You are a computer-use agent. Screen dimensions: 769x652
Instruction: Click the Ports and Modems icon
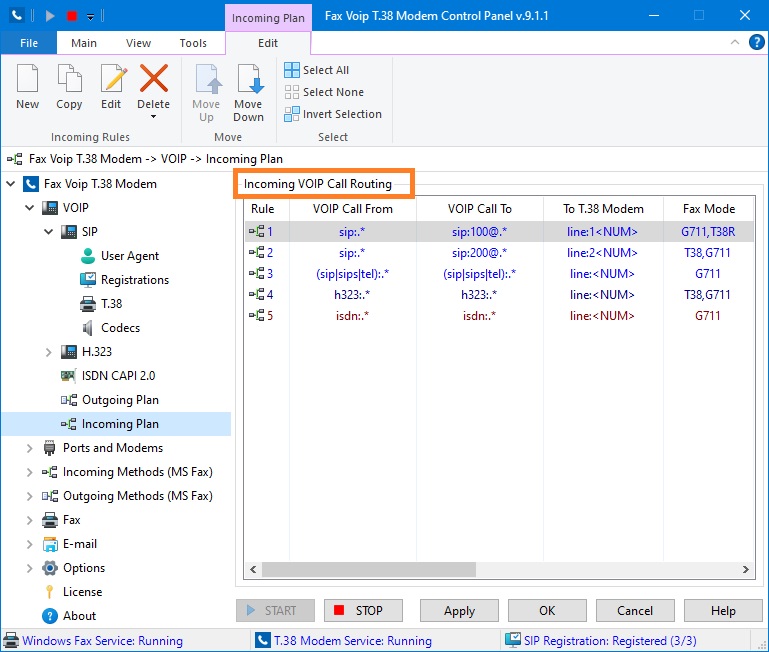(x=50, y=448)
